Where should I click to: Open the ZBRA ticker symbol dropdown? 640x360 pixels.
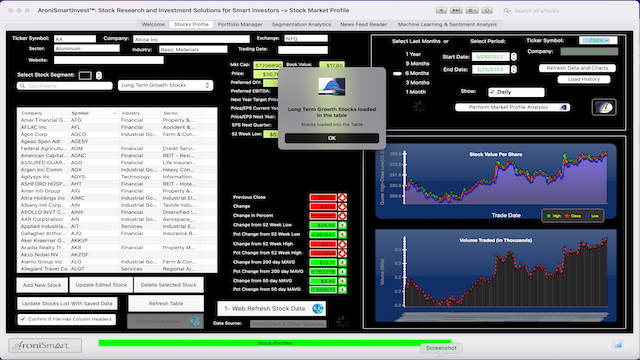tap(598, 40)
